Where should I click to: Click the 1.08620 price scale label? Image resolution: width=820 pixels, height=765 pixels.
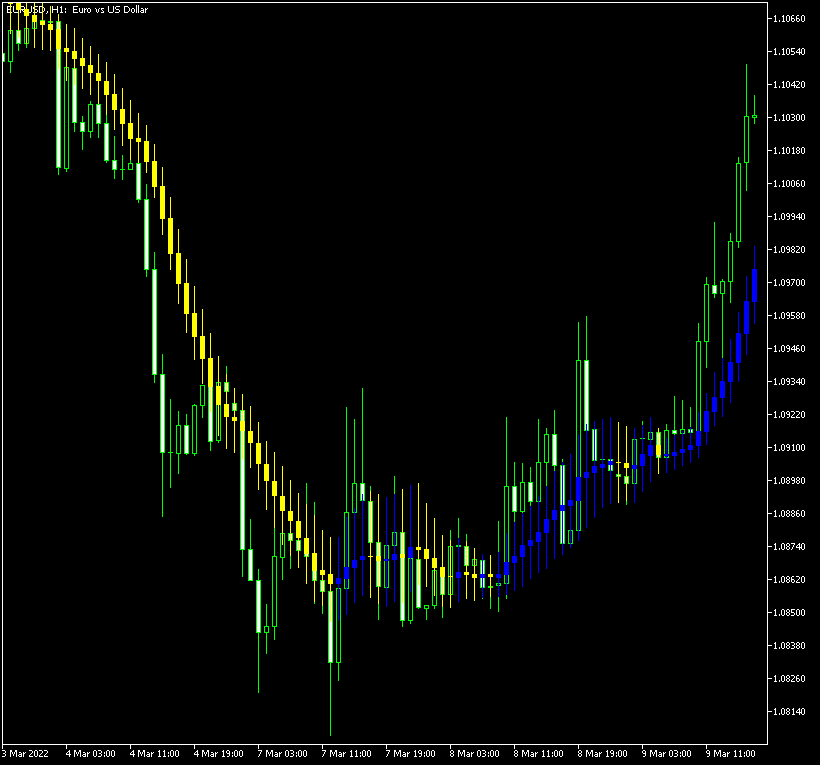[x=791, y=580]
